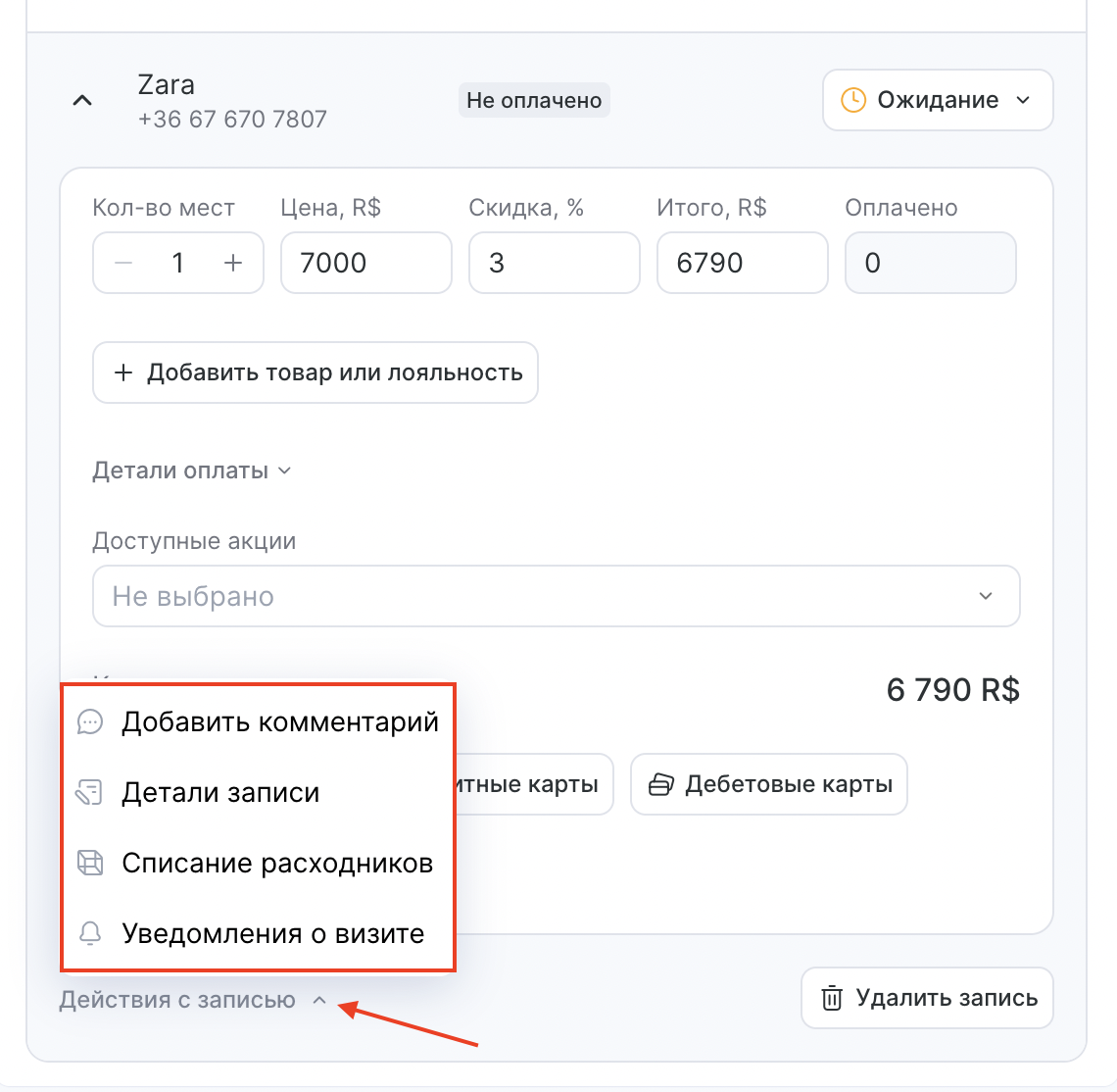Viewport: 1117px width, 1092px height.
Task: Select Добавить комментарий menu item
Action: [258, 722]
